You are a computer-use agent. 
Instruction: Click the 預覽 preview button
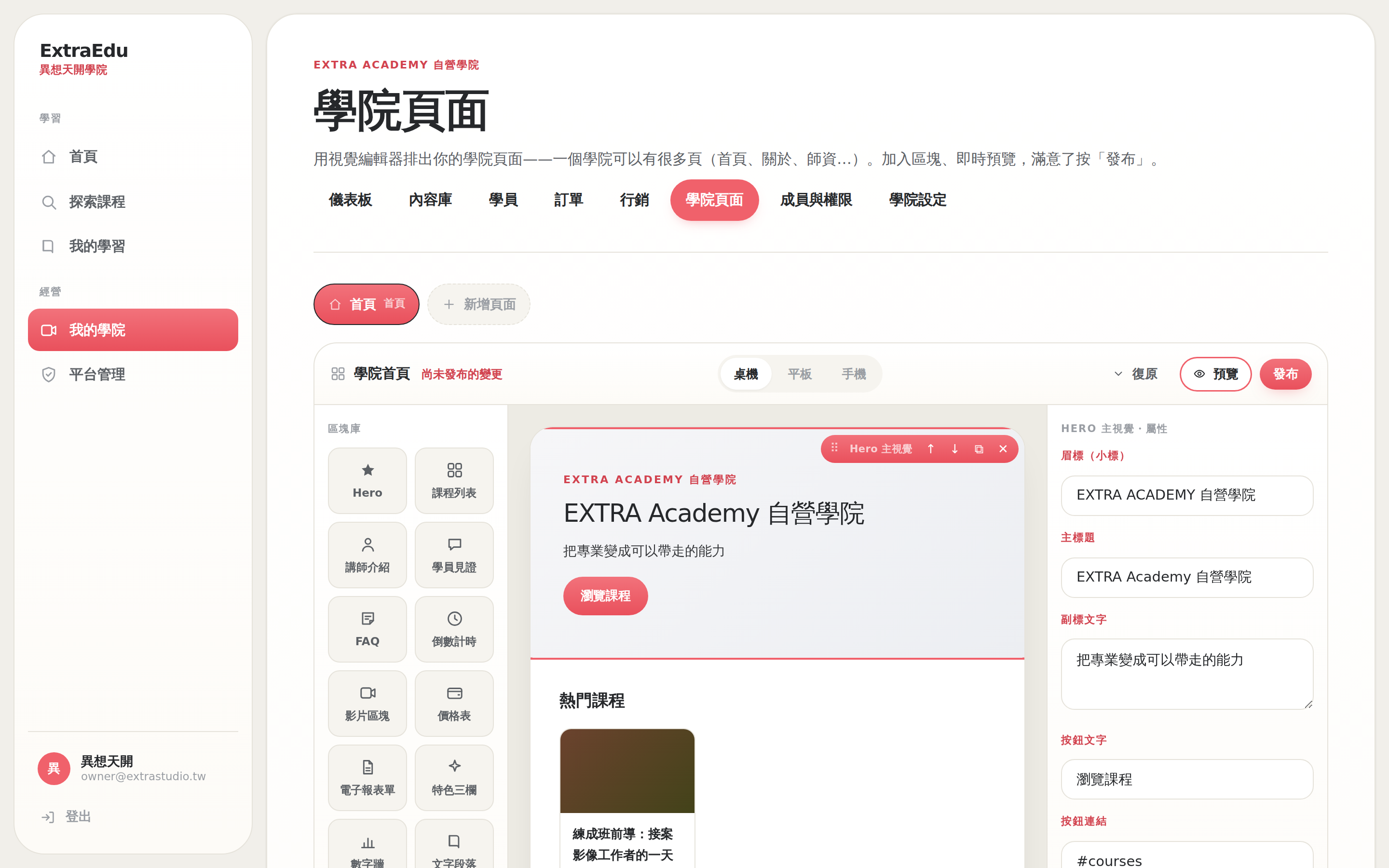click(x=1216, y=374)
